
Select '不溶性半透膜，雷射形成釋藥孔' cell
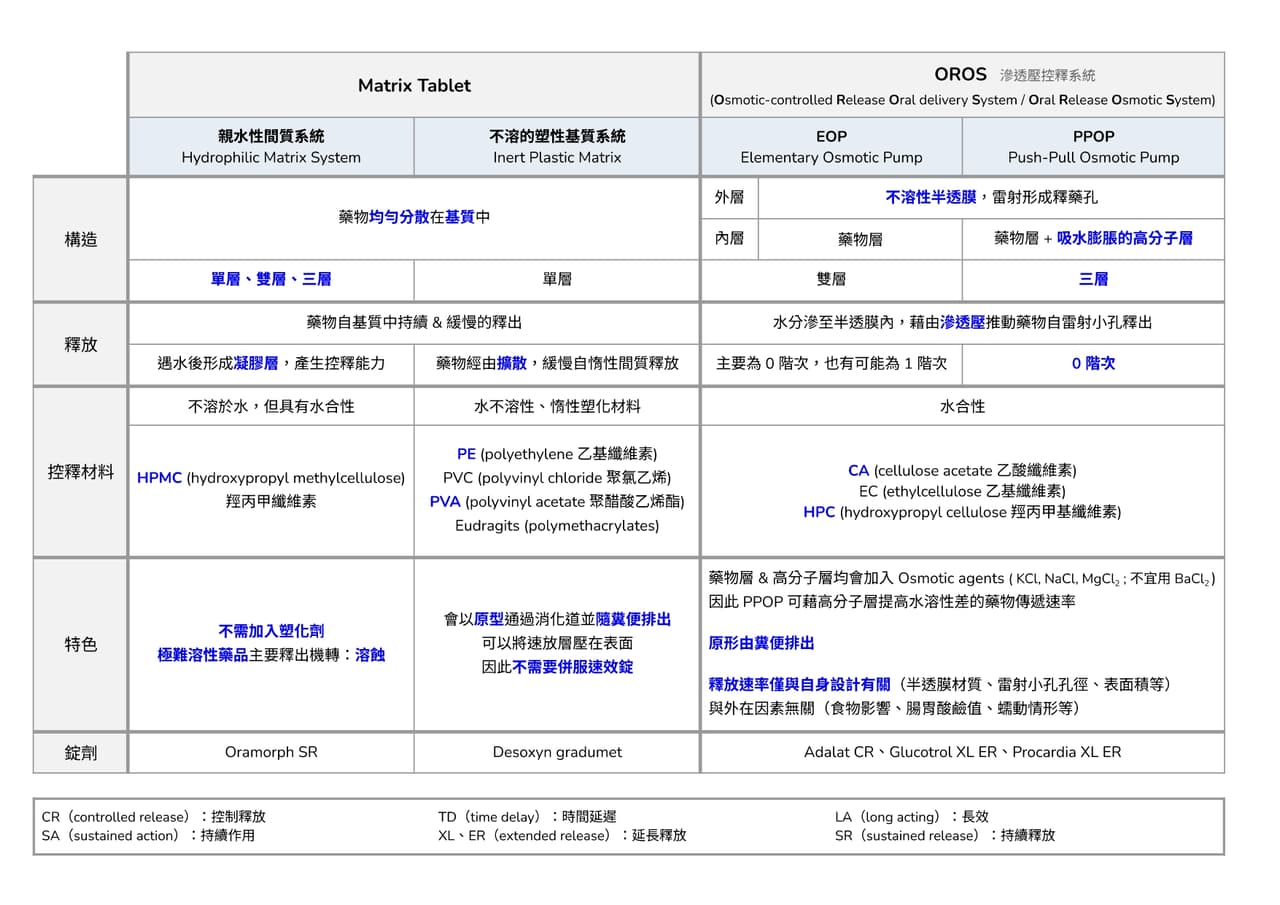991,198
